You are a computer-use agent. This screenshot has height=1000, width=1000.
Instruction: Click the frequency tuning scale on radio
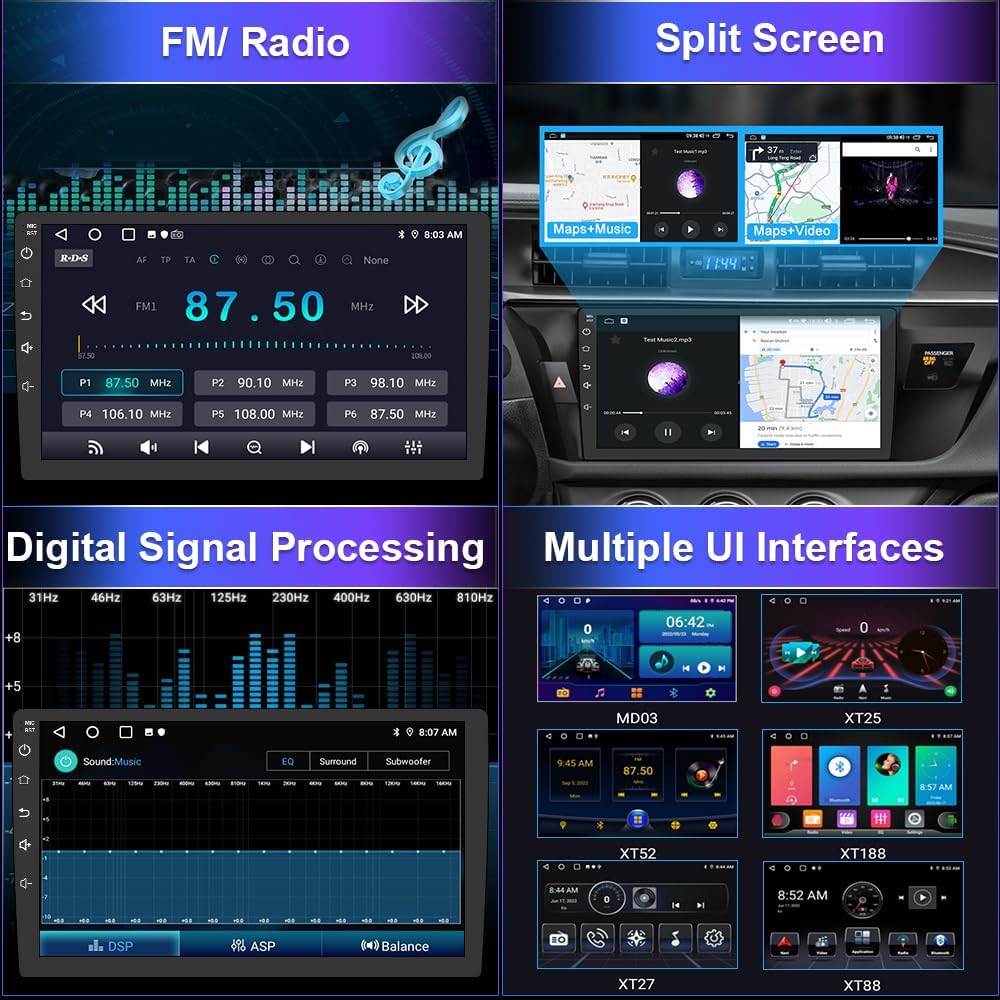[254, 346]
